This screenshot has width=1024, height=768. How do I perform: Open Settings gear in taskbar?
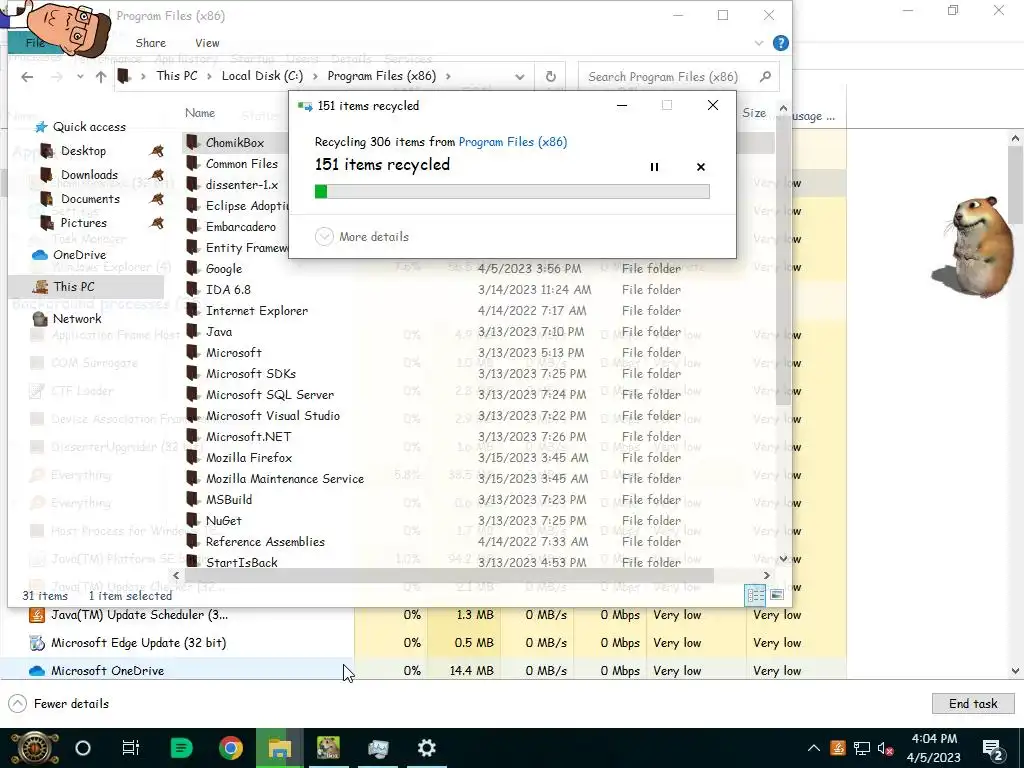(426, 748)
